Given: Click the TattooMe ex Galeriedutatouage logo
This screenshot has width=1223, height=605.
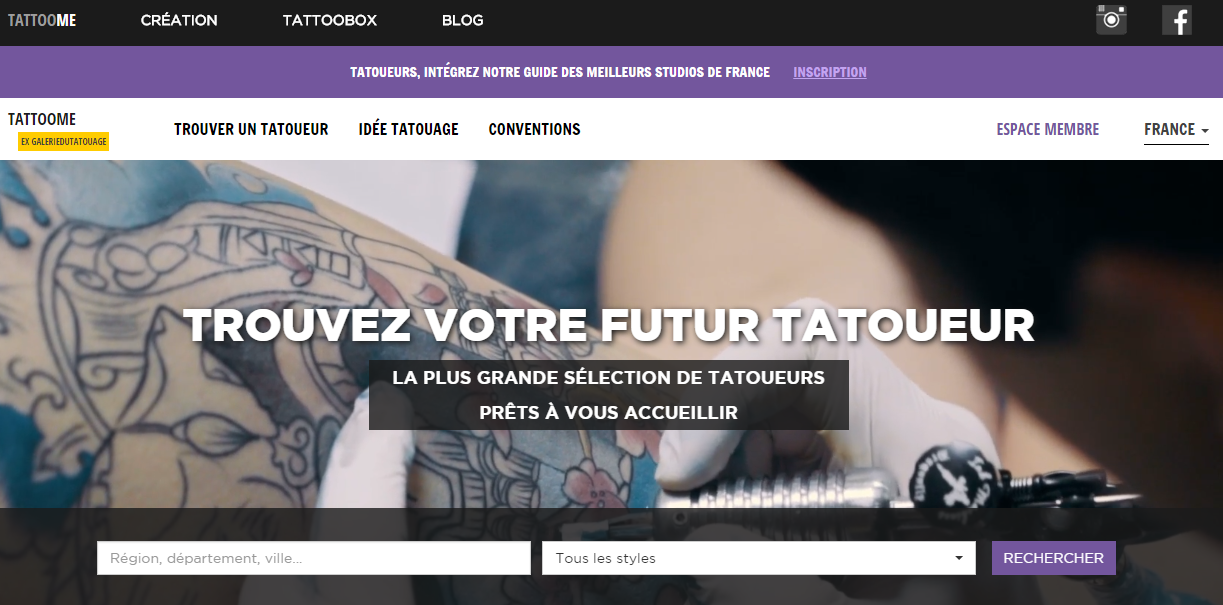Looking at the screenshot, I should 58,130.
